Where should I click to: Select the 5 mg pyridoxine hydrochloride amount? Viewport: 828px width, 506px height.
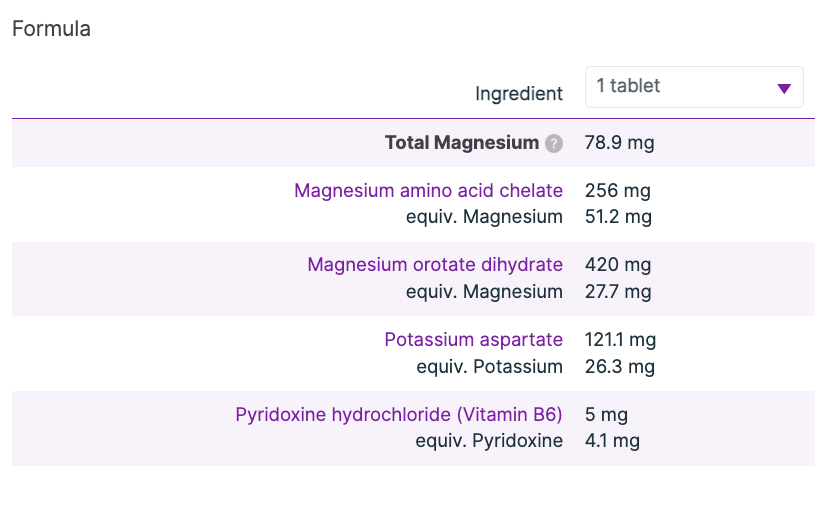[606, 414]
